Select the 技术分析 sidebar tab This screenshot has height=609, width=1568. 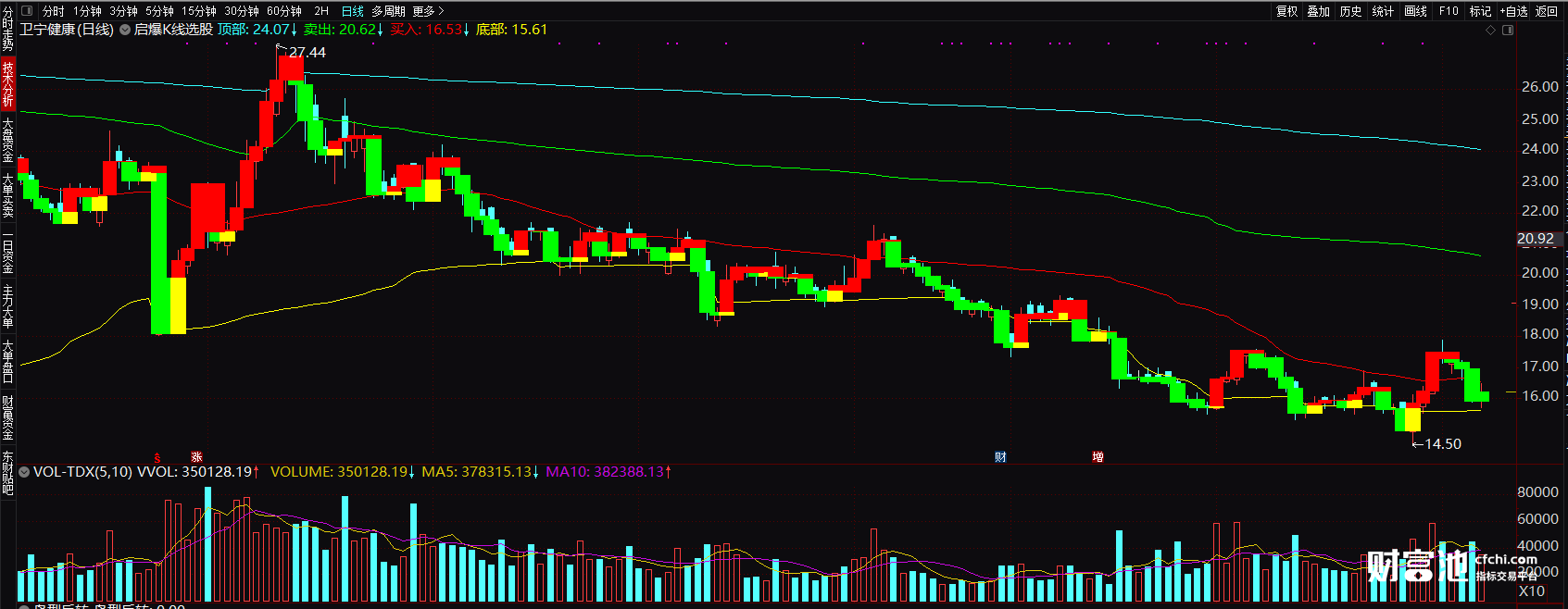tap(7, 84)
